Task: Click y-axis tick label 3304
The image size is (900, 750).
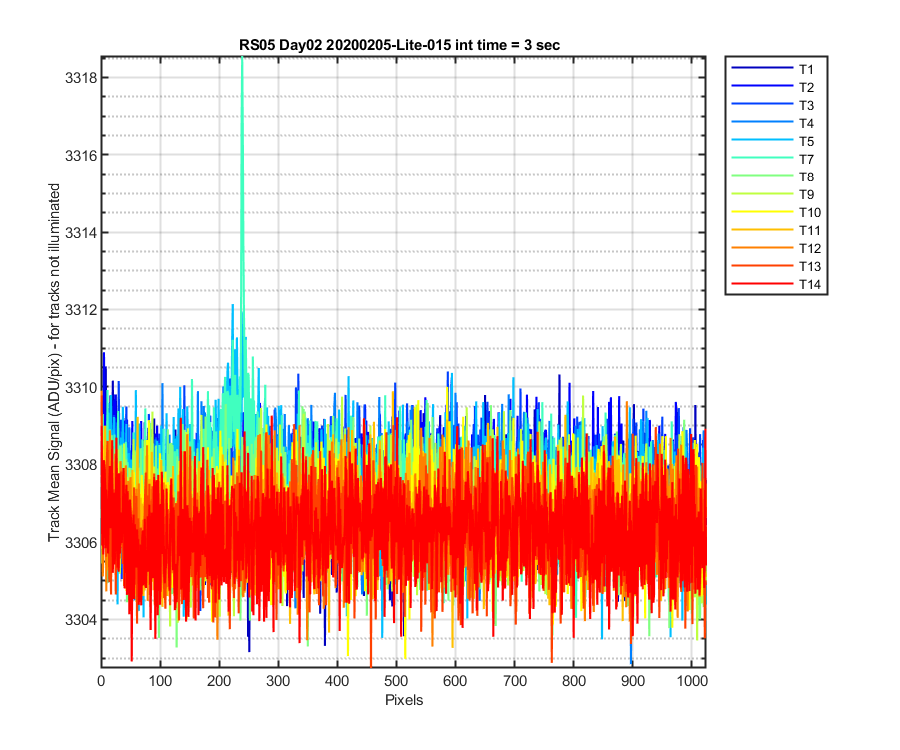Action: (x=79, y=620)
